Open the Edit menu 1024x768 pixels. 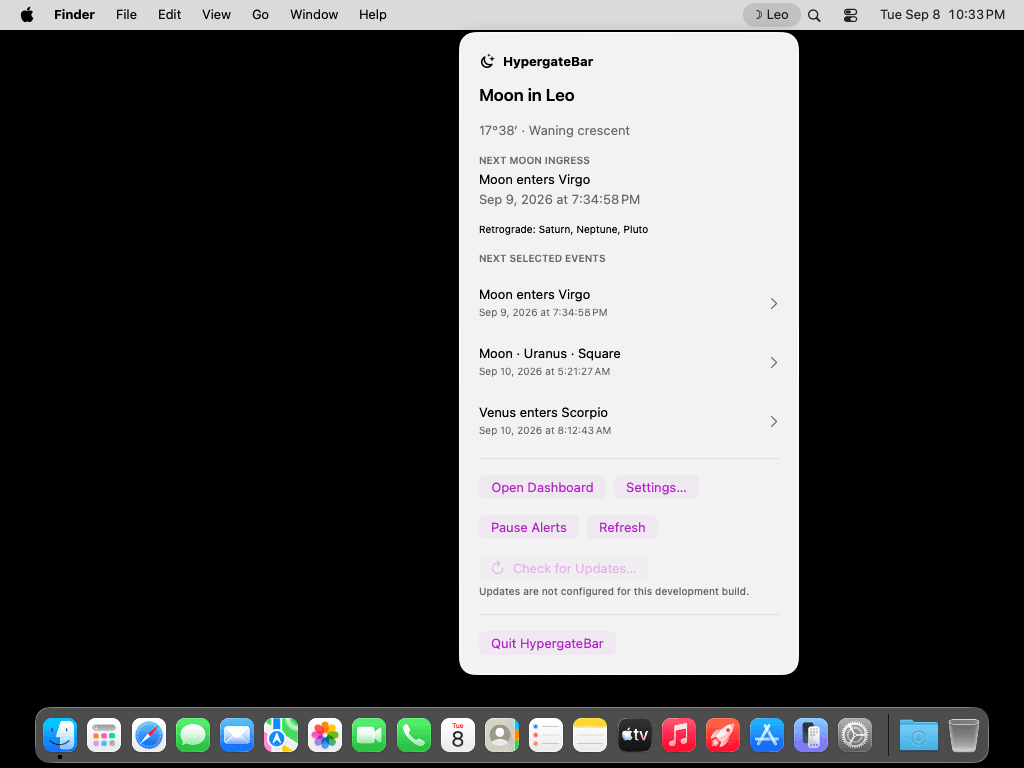[169, 14]
